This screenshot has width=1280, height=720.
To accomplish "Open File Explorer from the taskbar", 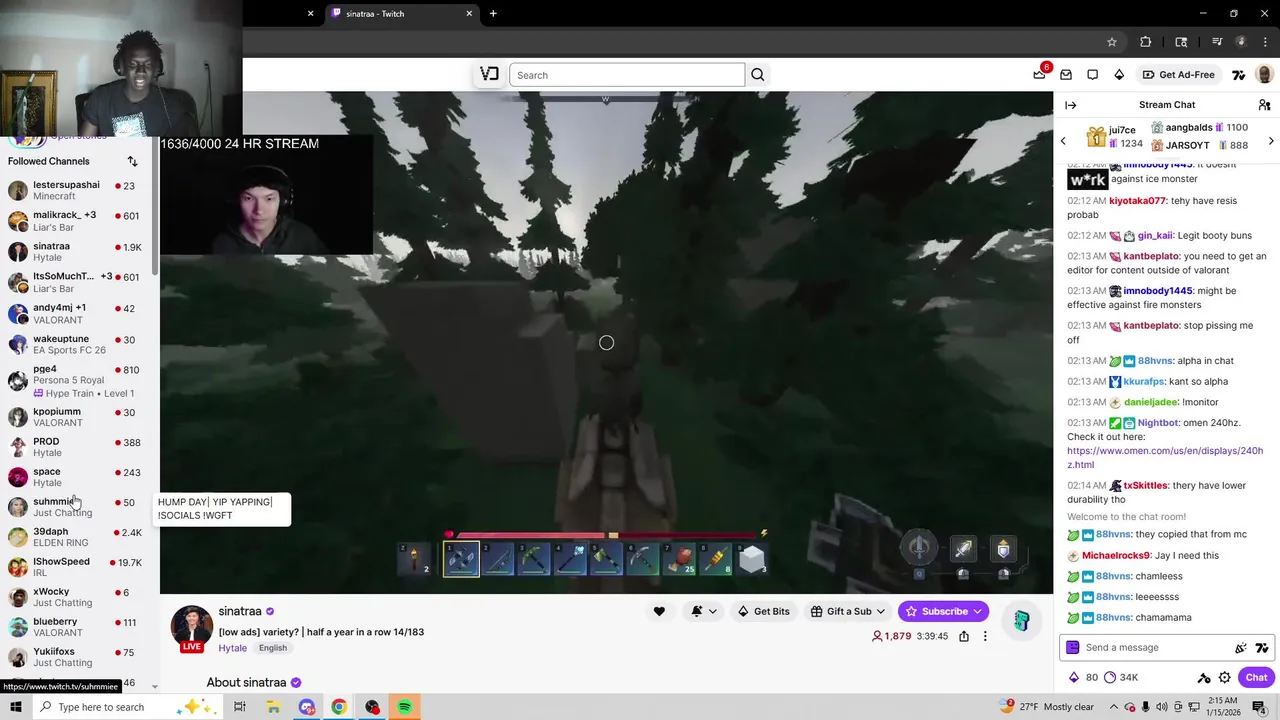I will [273, 707].
